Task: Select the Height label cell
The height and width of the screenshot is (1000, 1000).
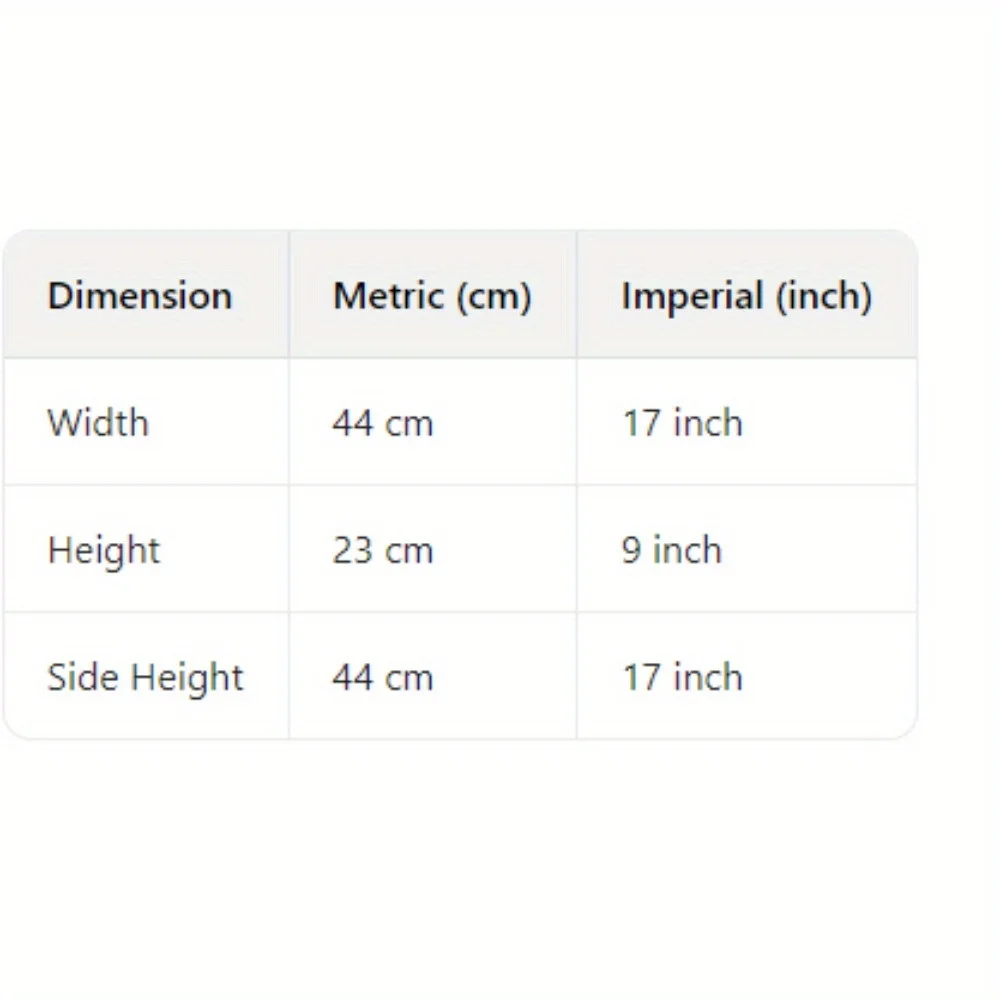Action: (x=103, y=550)
